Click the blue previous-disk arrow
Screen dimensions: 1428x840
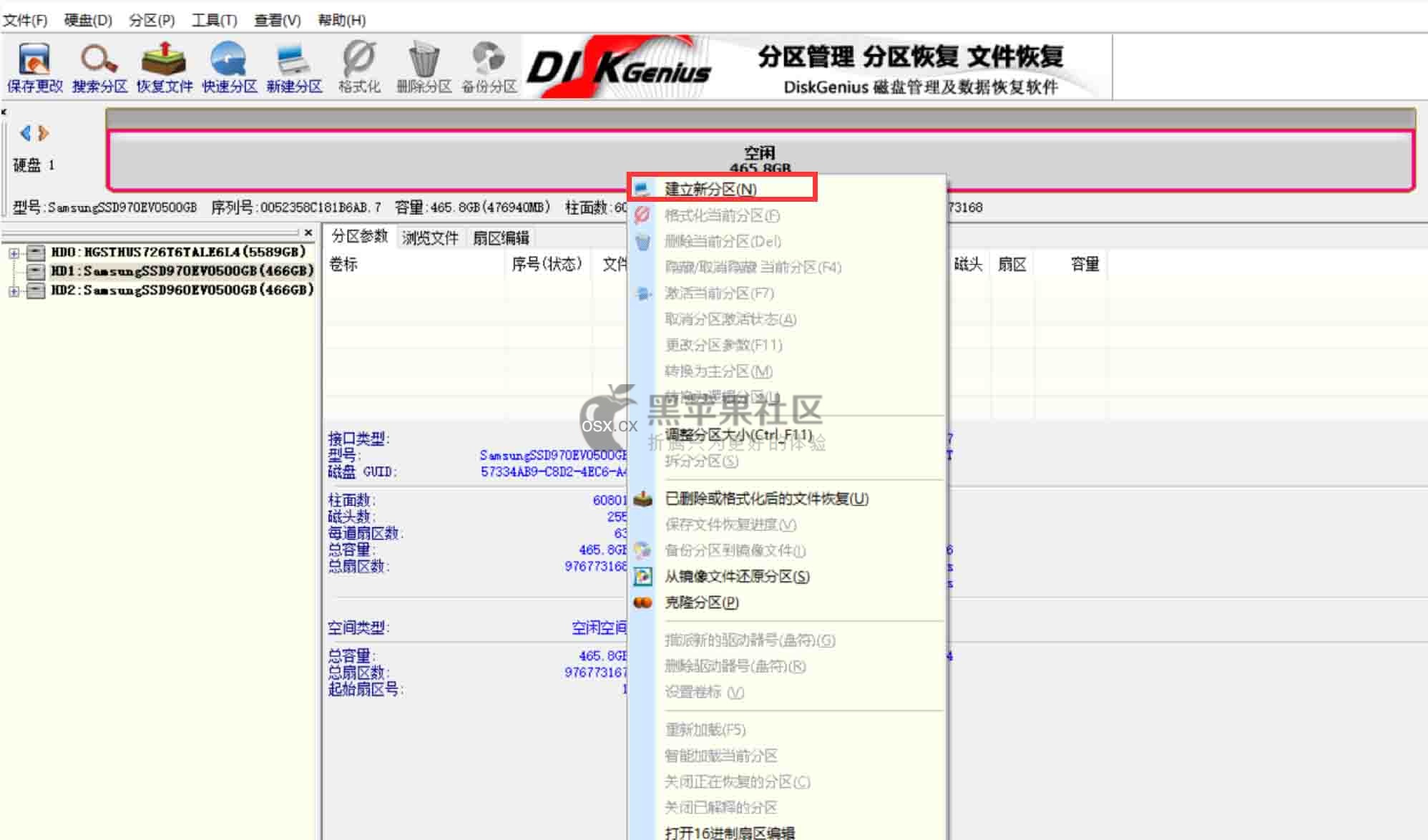[26, 133]
